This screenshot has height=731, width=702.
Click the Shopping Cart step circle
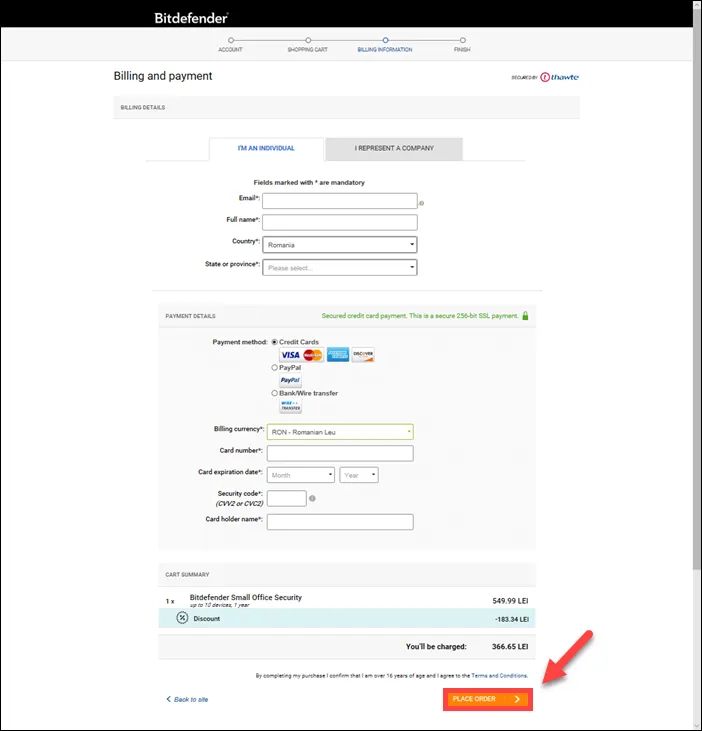tap(308, 41)
